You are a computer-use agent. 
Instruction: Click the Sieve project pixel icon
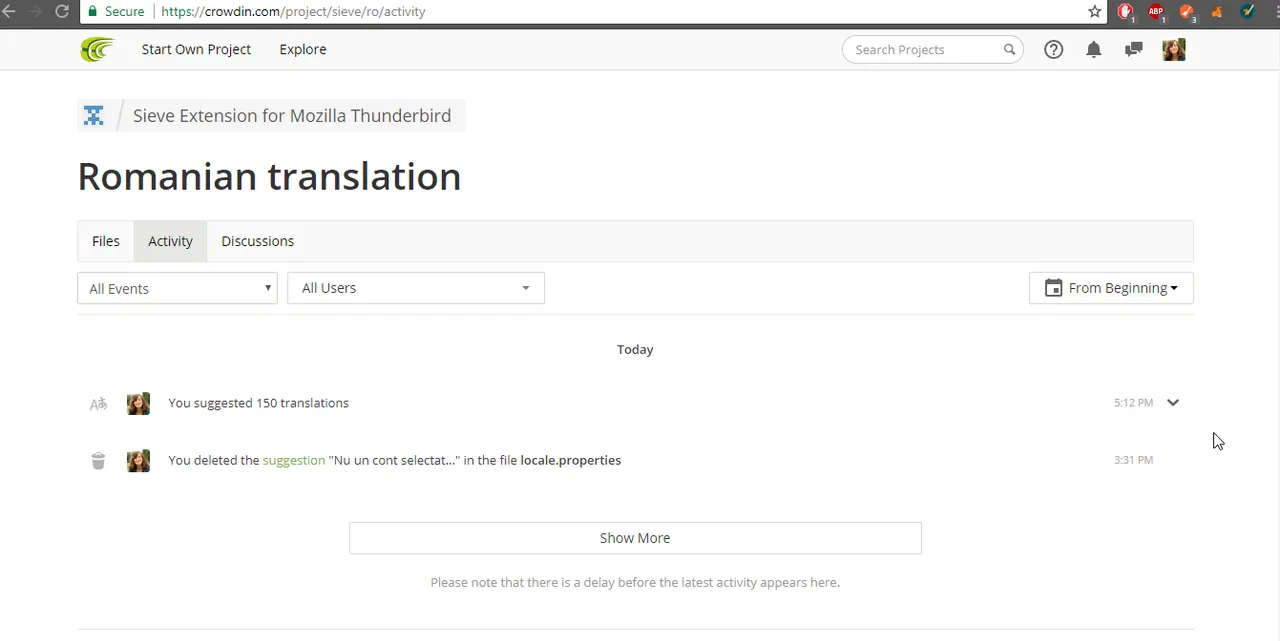coord(93,116)
